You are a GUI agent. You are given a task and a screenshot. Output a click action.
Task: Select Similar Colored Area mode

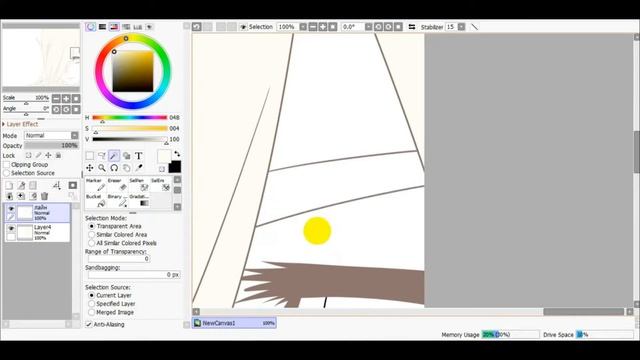pos(91,235)
